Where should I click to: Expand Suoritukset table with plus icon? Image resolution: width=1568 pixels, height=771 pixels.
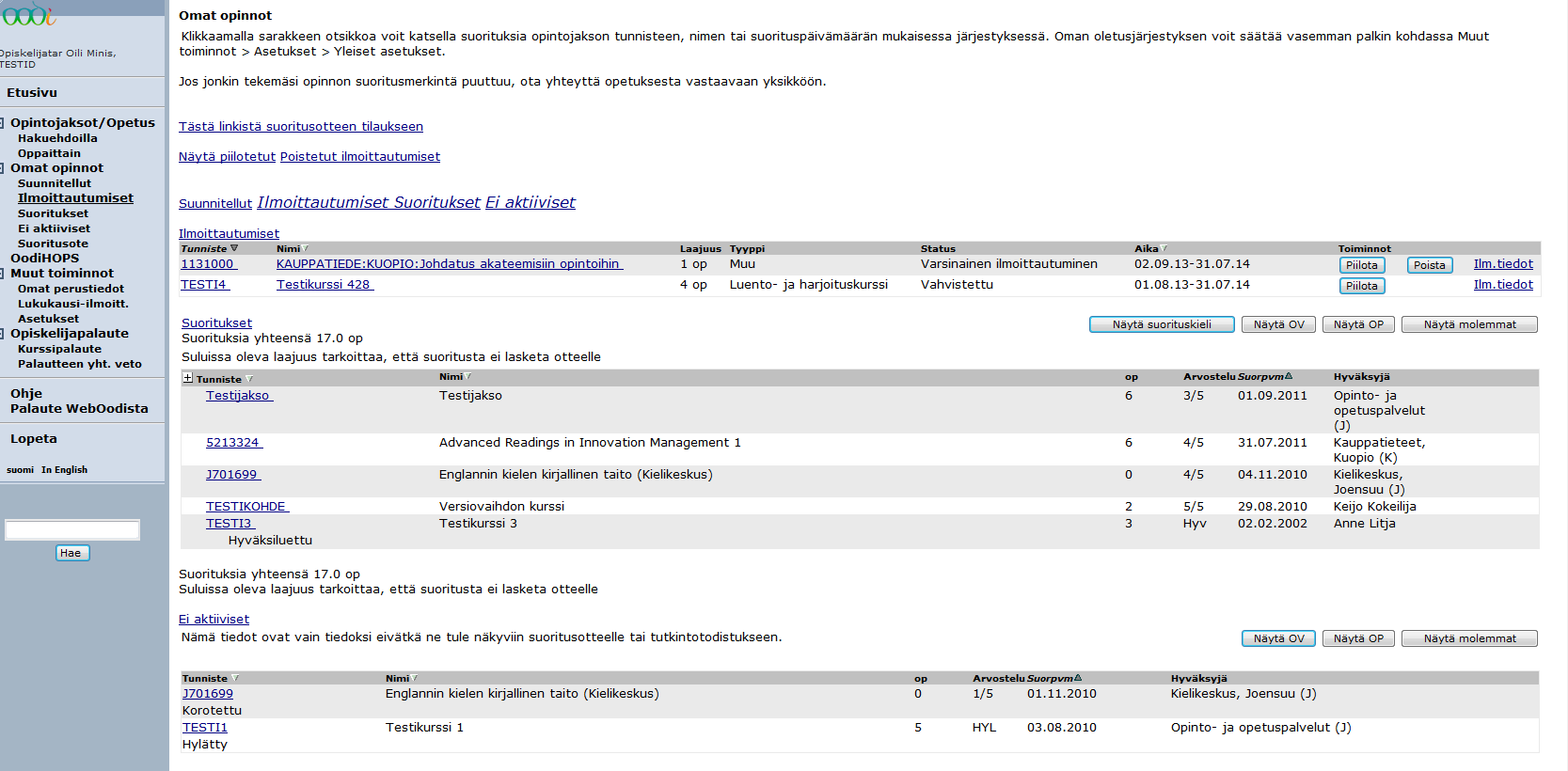pyautogui.click(x=187, y=378)
